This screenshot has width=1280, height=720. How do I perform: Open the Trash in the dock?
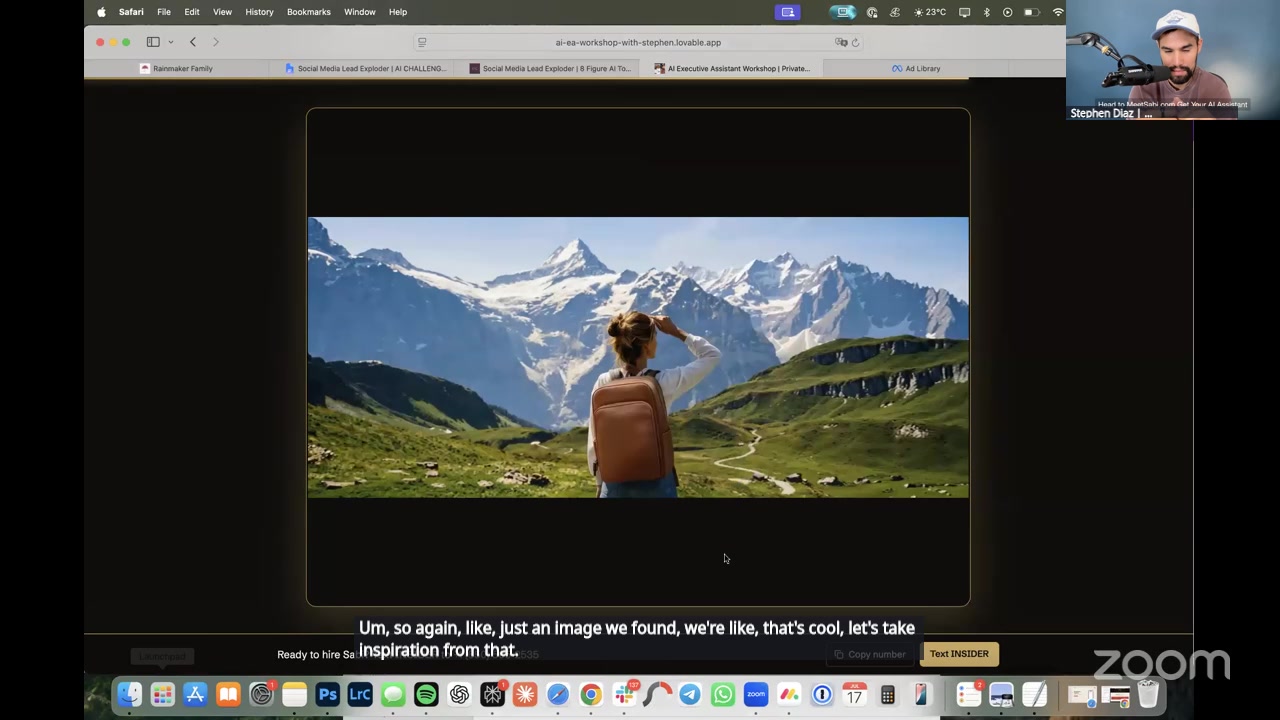click(1148, 694)
